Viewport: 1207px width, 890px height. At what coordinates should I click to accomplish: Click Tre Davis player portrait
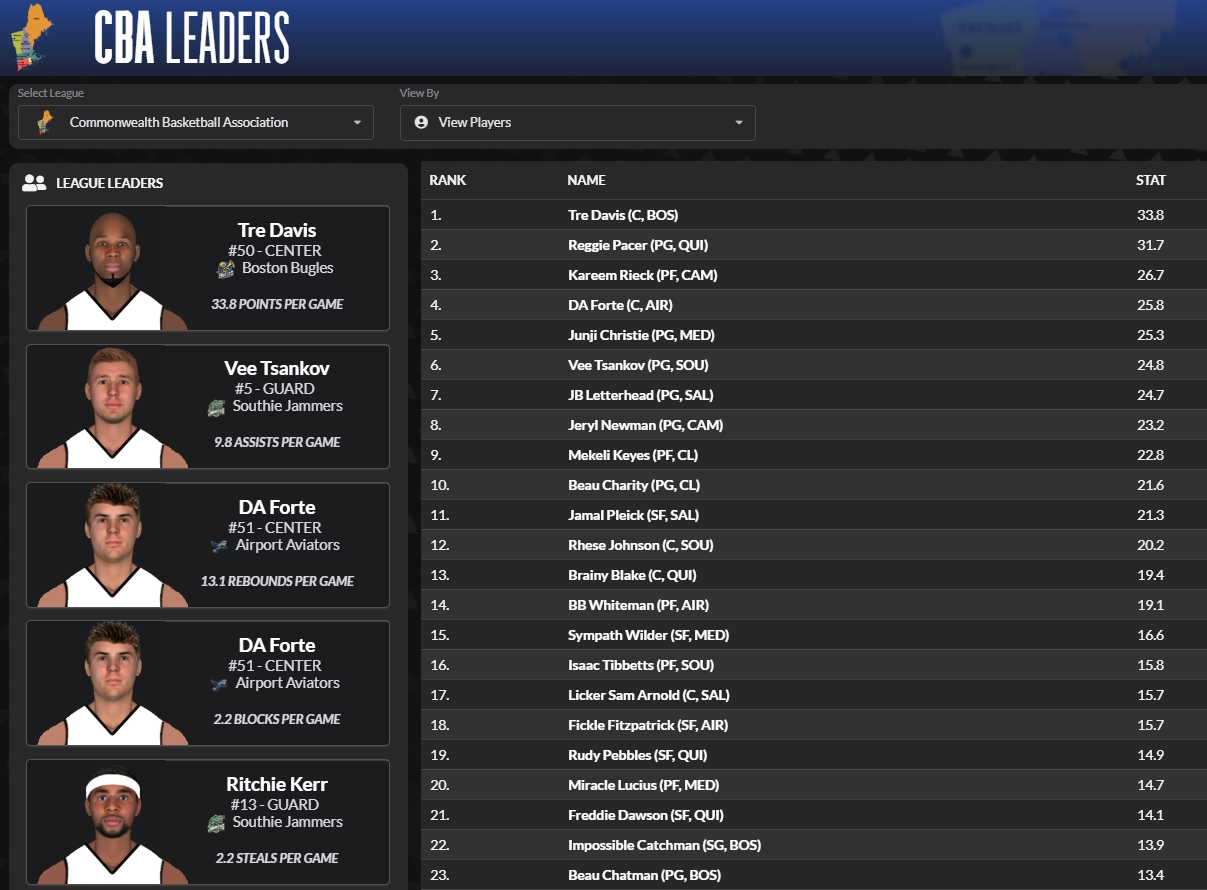point(113,268)
